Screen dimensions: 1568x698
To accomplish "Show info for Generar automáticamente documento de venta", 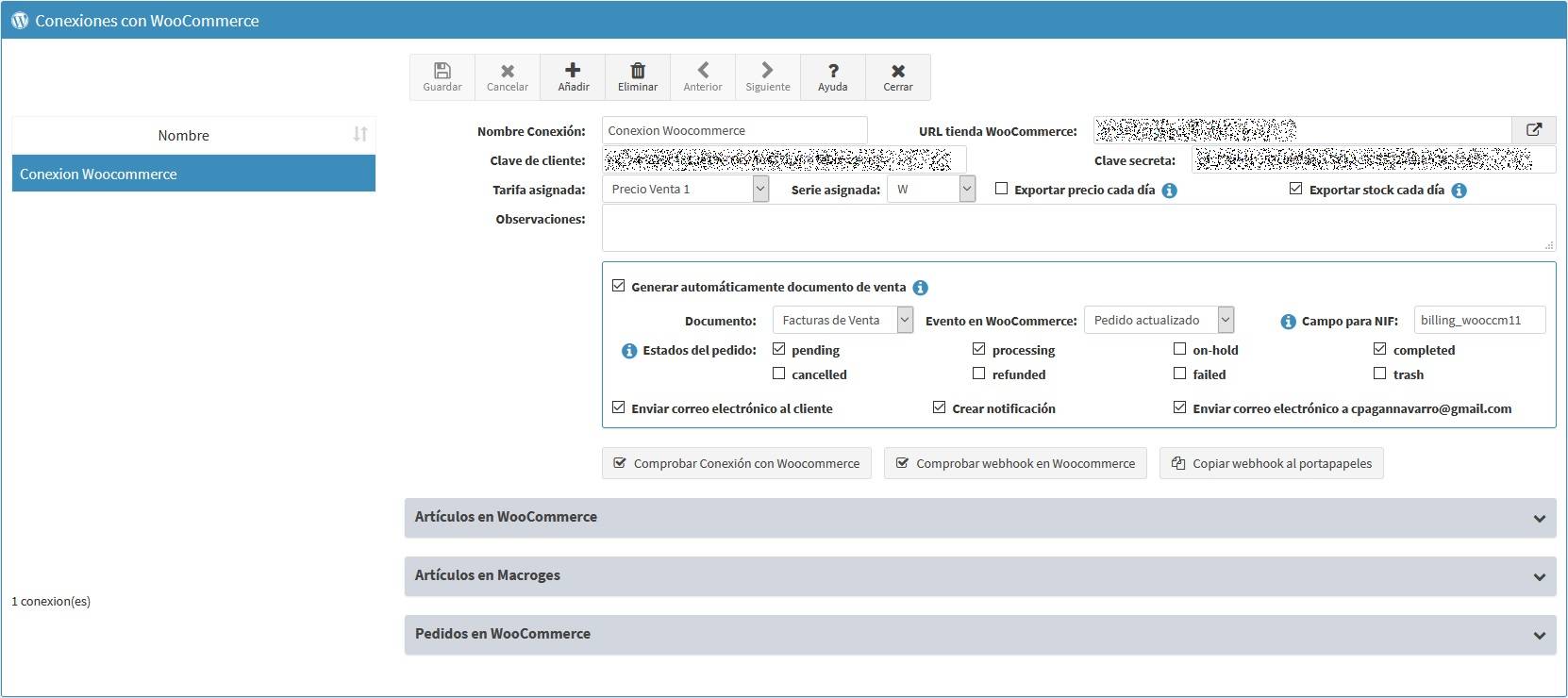I will [921, 288].
